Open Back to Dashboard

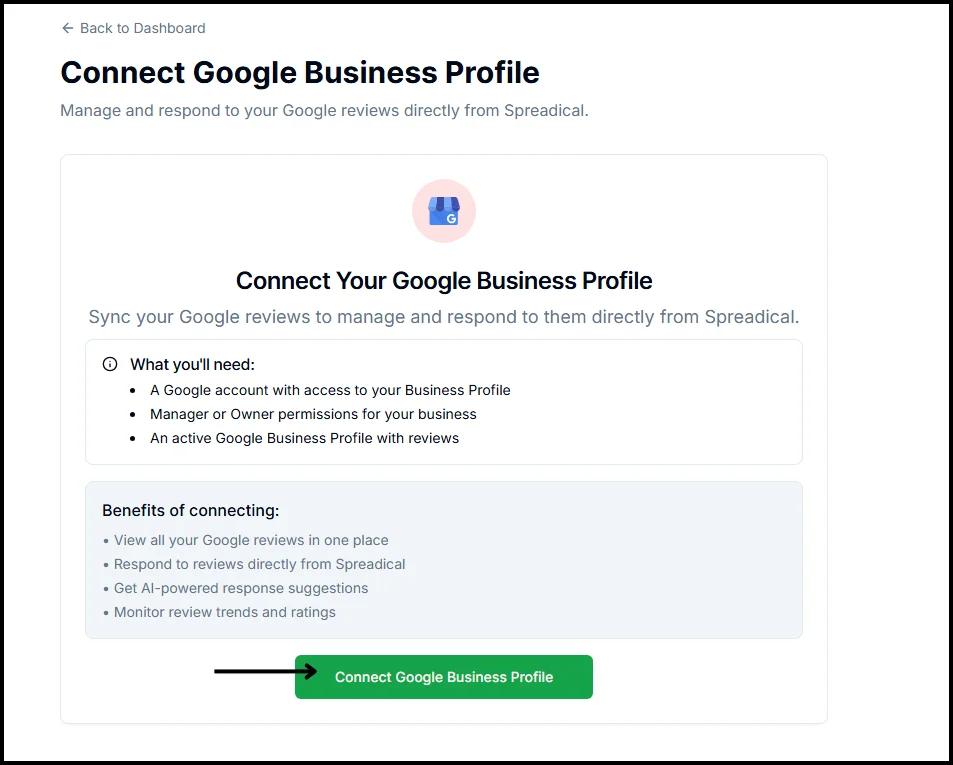click(132, 28)
